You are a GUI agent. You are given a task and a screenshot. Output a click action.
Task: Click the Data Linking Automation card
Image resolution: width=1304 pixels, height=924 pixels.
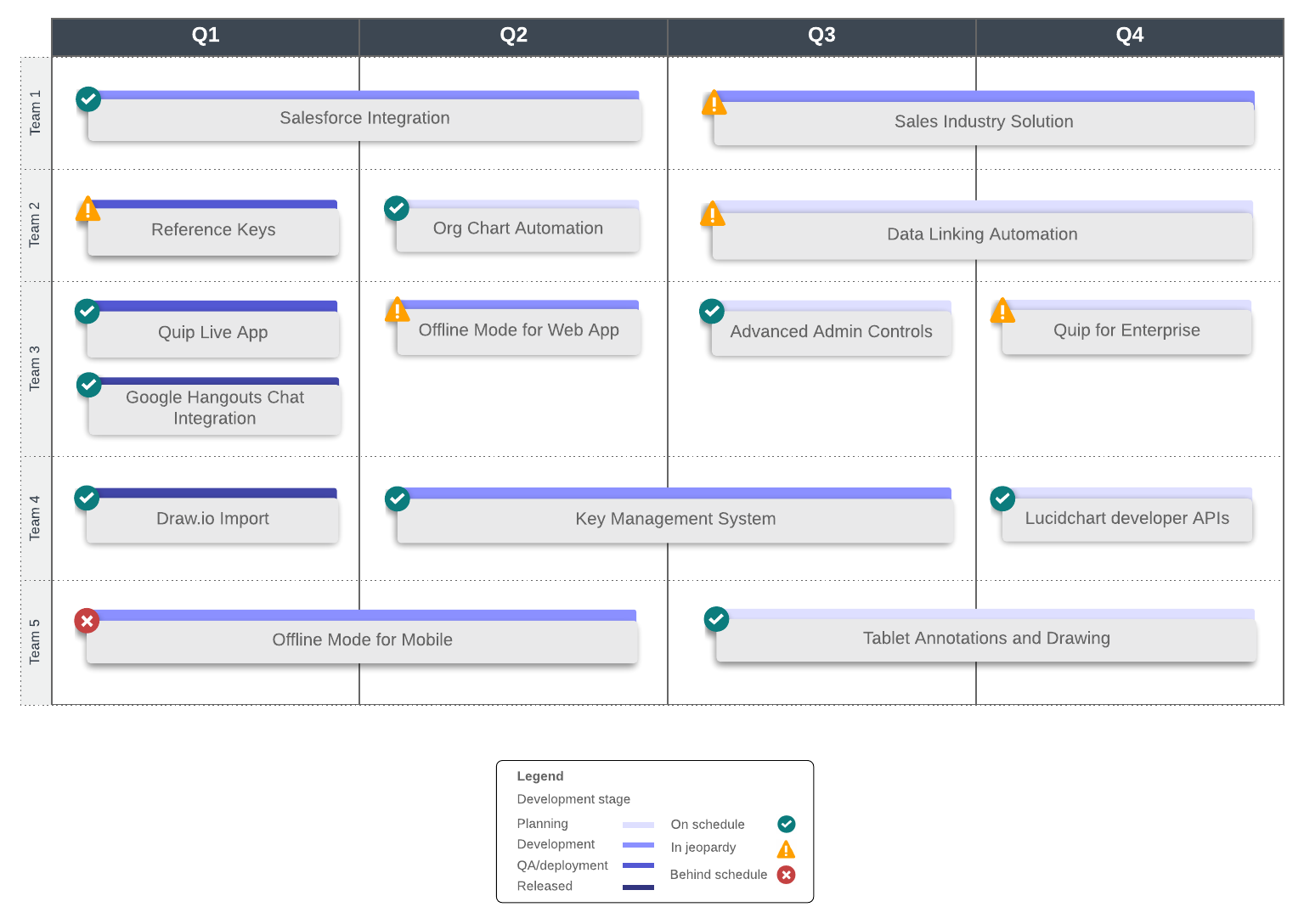tap(982, 235)
